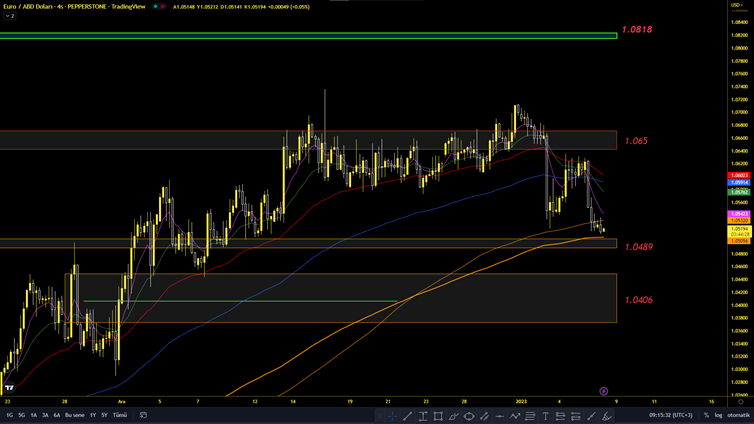The image size is (754, 424).
Task: Select the ray line tool
Action: point(591,416)
